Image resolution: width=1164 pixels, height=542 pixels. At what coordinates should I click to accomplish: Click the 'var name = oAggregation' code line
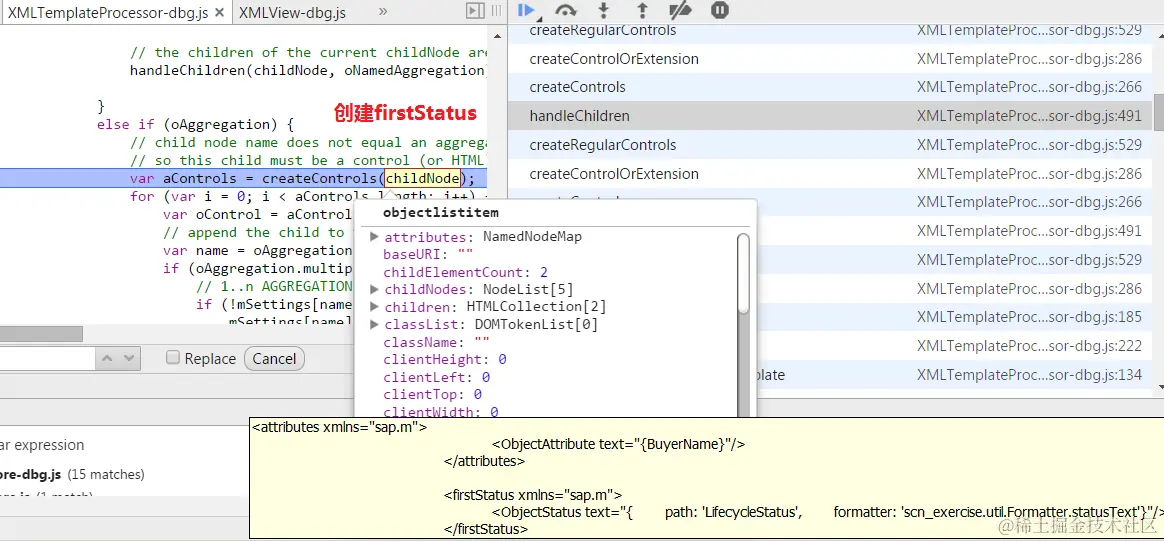pyautogui.click(x=257, y=251)
